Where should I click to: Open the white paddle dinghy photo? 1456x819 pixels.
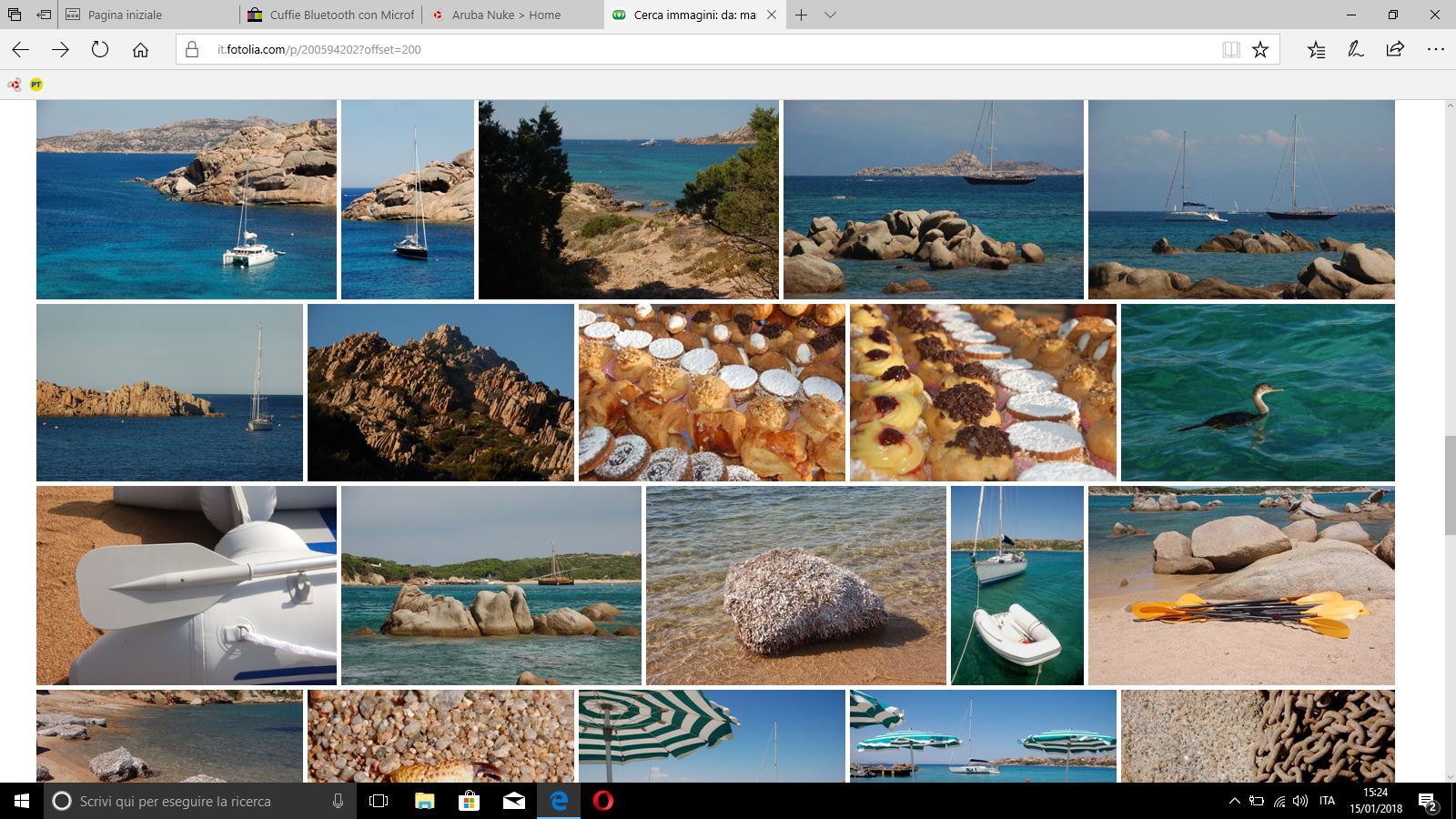point(187,585)
